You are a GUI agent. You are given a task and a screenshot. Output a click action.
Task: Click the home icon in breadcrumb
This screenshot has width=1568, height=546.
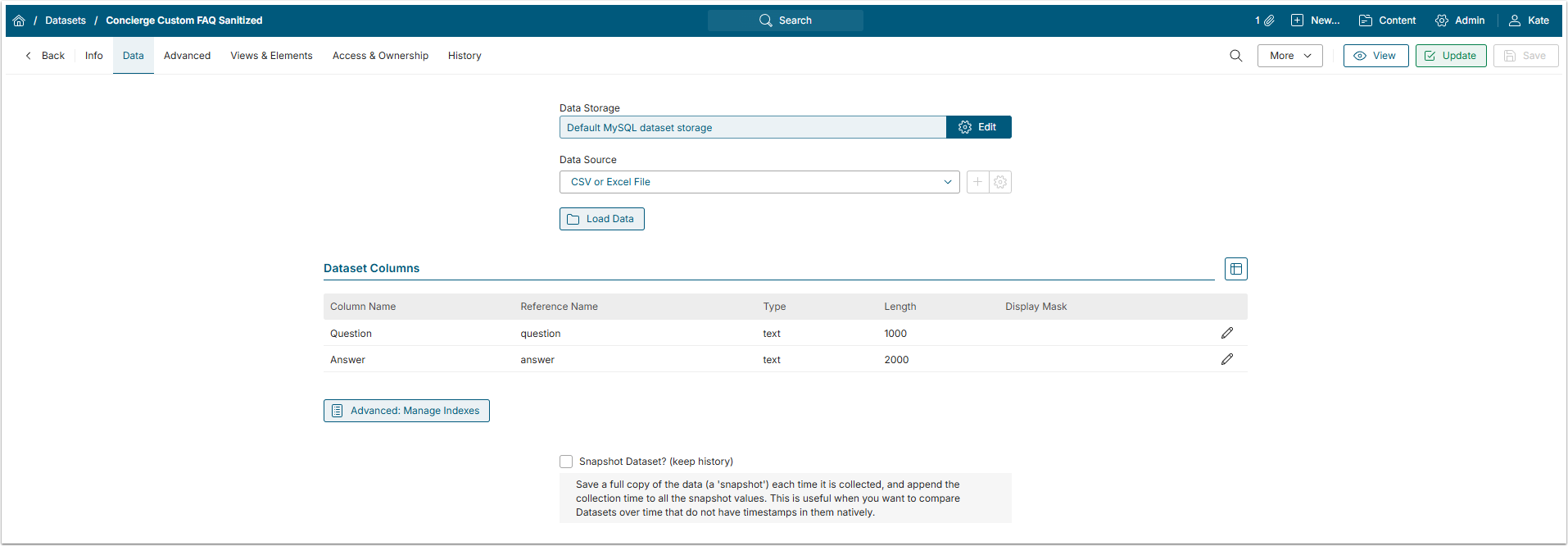click(19, 20)
